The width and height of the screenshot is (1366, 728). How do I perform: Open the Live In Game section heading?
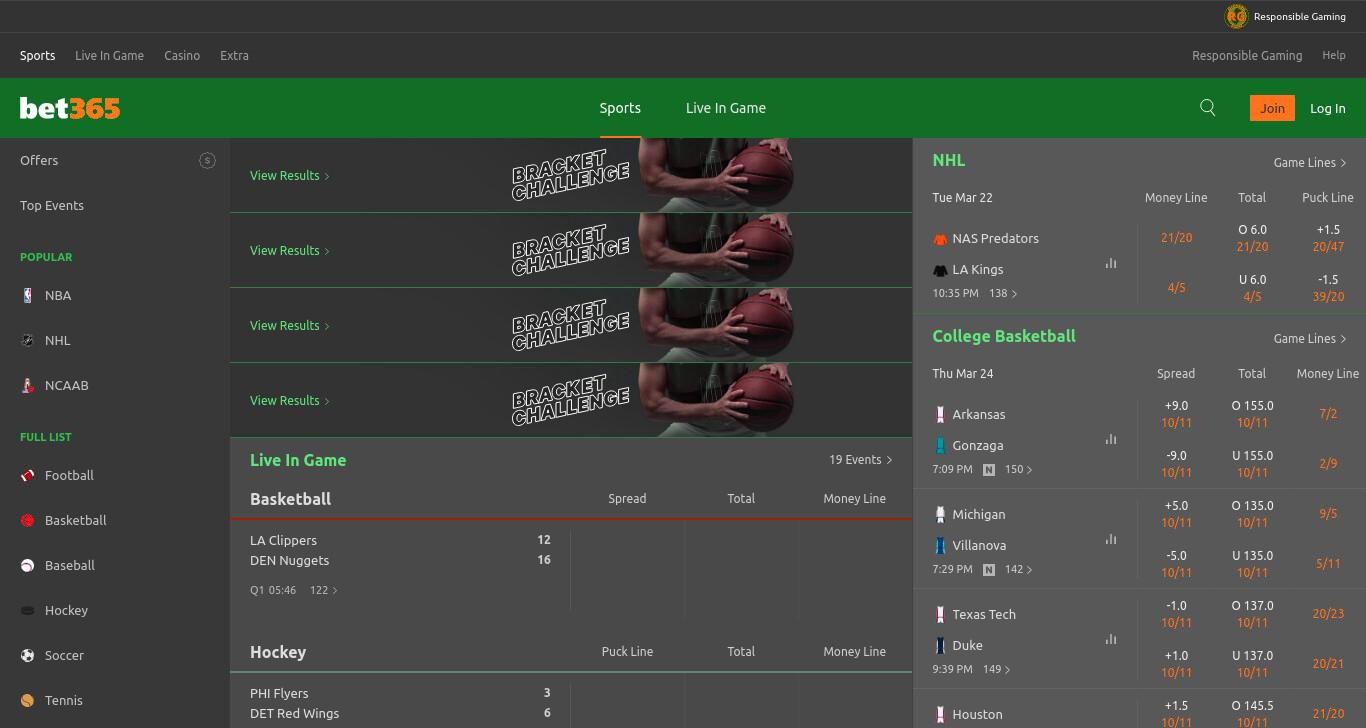(298, 460)
